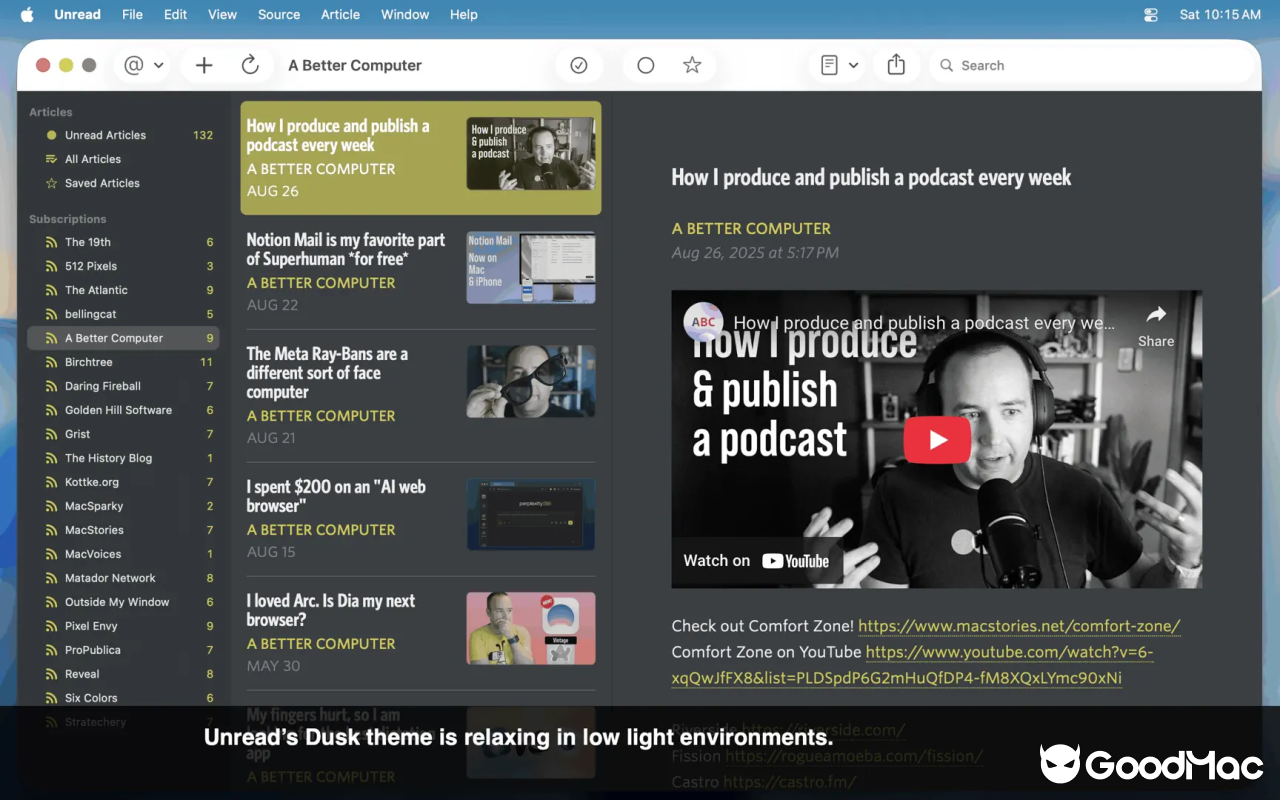The image size is (1280, 800).
Task: Click into the Search field
Action: [1092, 65]
